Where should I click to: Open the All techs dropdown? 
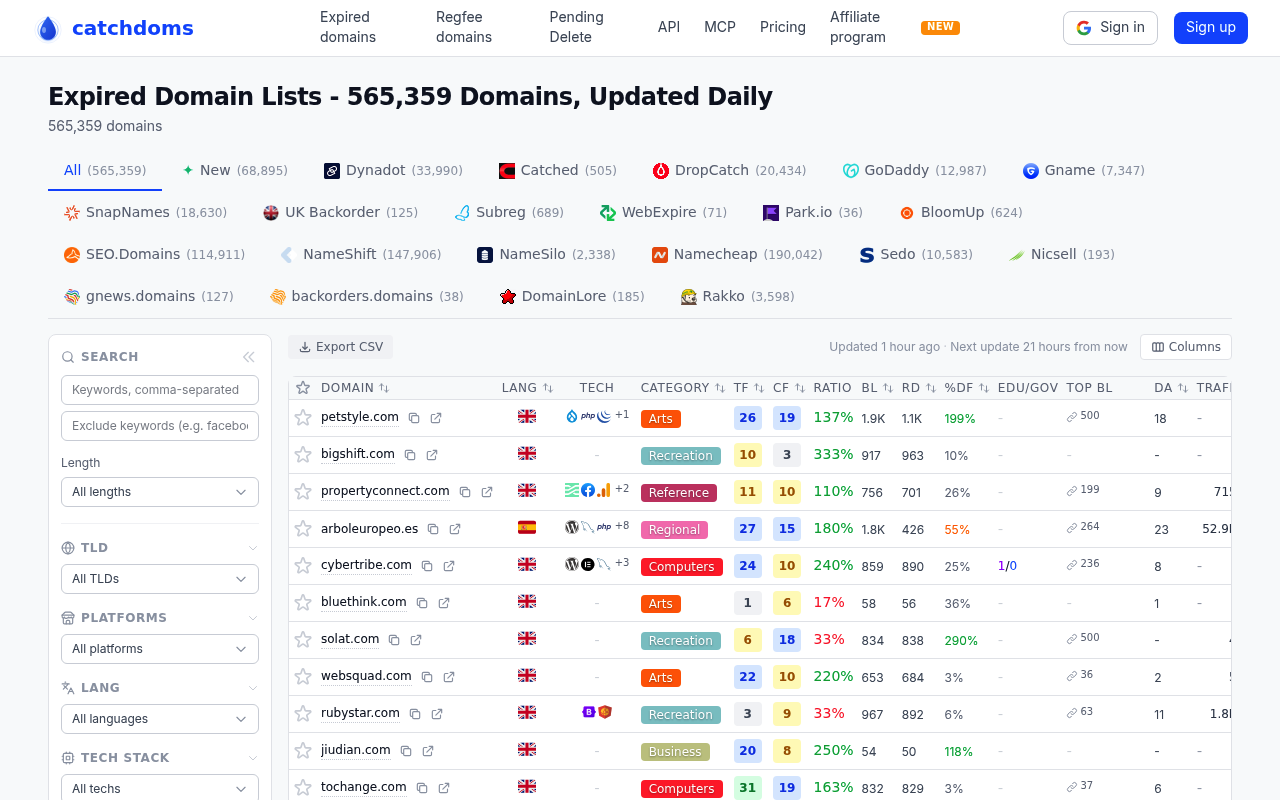pyautogui.click(x=160, y=787)
